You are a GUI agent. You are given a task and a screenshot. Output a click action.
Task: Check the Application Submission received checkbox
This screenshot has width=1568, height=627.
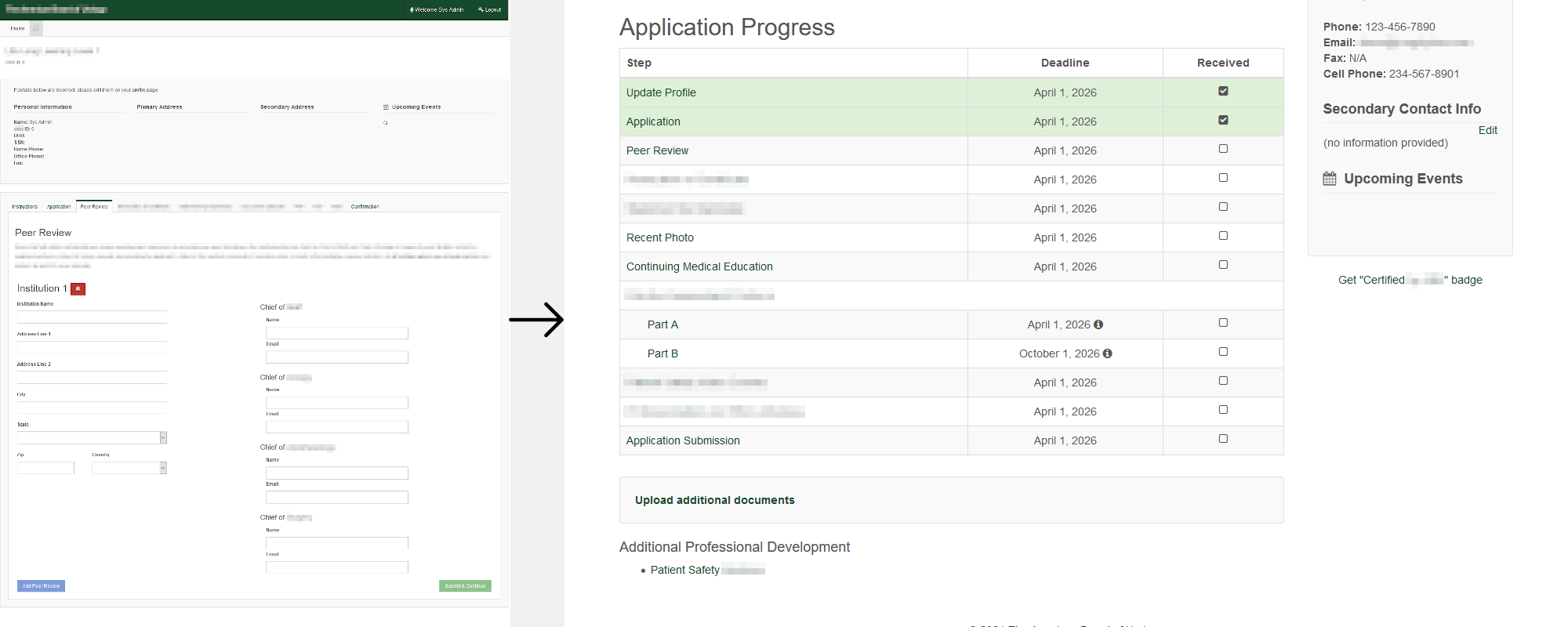click(x=1223, y=439)
